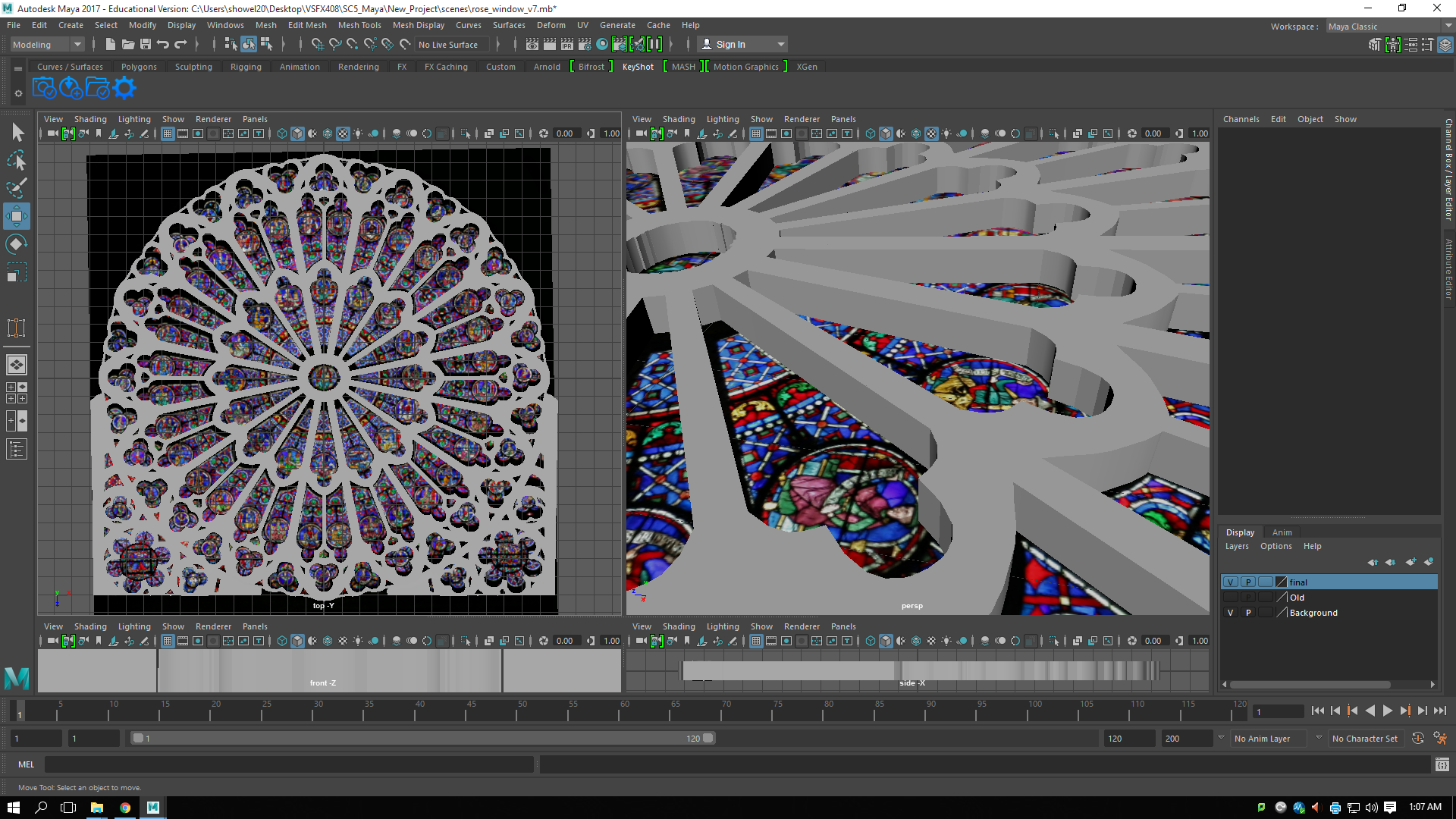Viewport: 1456px width, 819px height.
Task: Switch to Anim layer tab
Action: coord(1282,532)
